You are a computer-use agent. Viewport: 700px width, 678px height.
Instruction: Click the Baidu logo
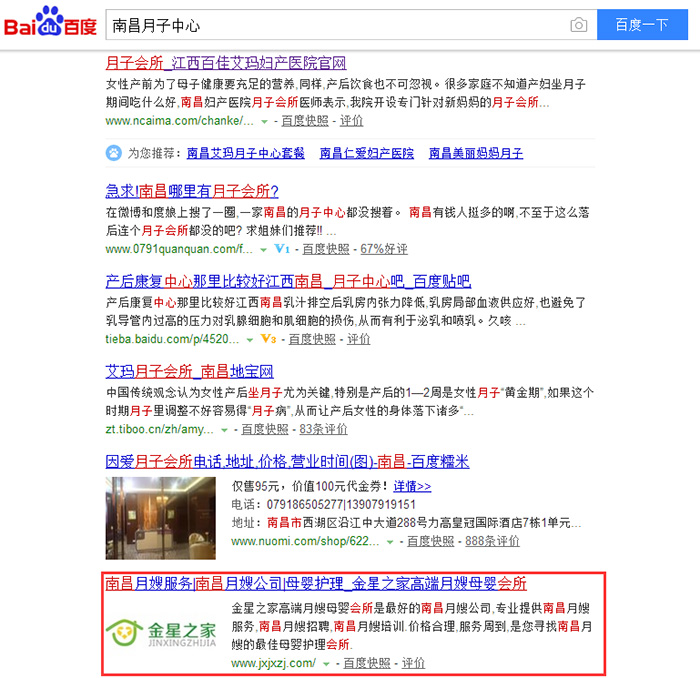click(48, 24)
